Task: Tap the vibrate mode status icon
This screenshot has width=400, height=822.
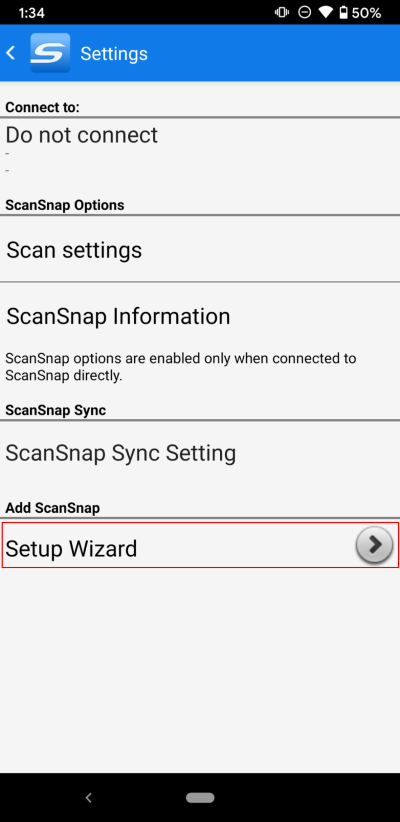Action: click(282, 13)
